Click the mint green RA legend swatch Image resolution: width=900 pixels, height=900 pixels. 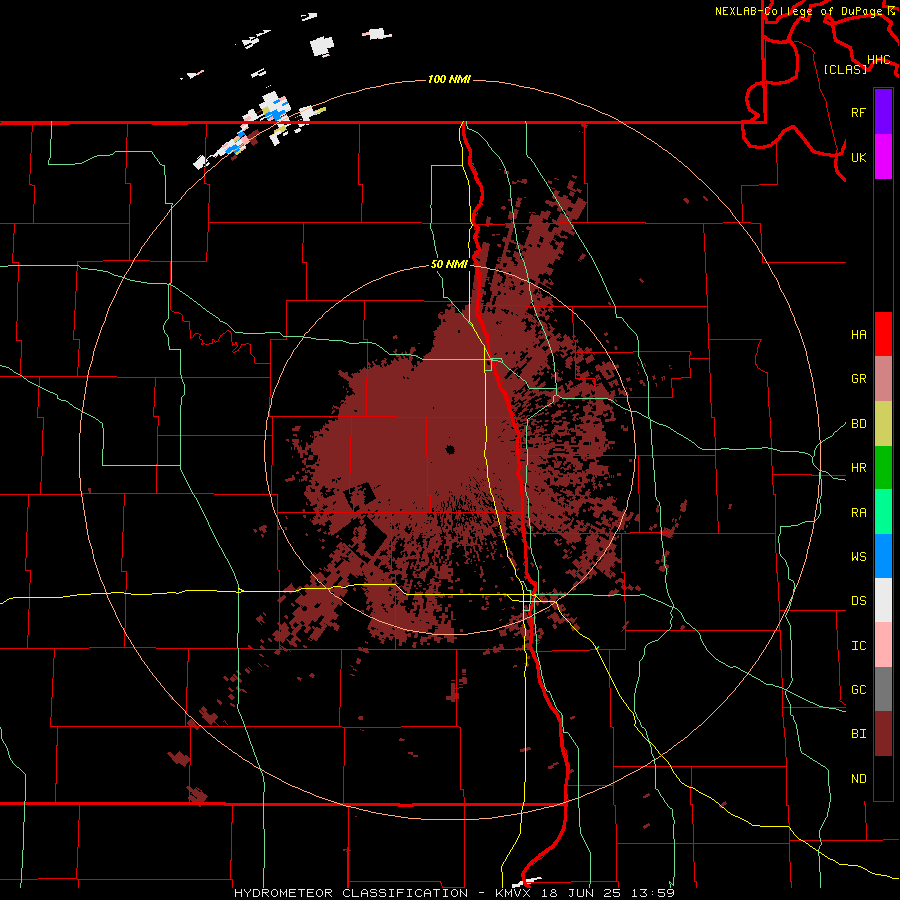(x=883, y=512)
